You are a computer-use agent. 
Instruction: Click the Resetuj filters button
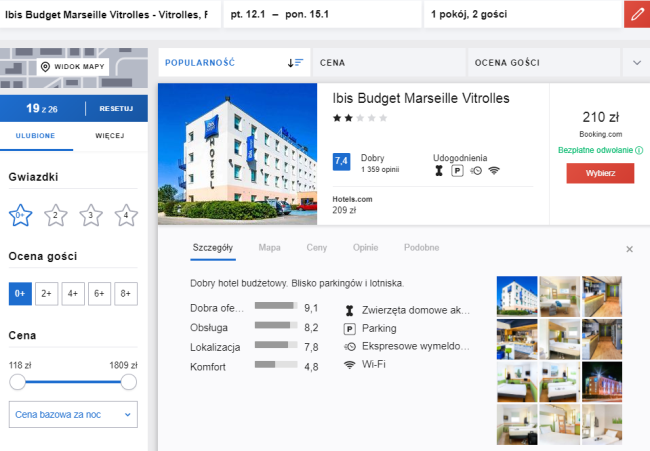[x=116, y=109]
